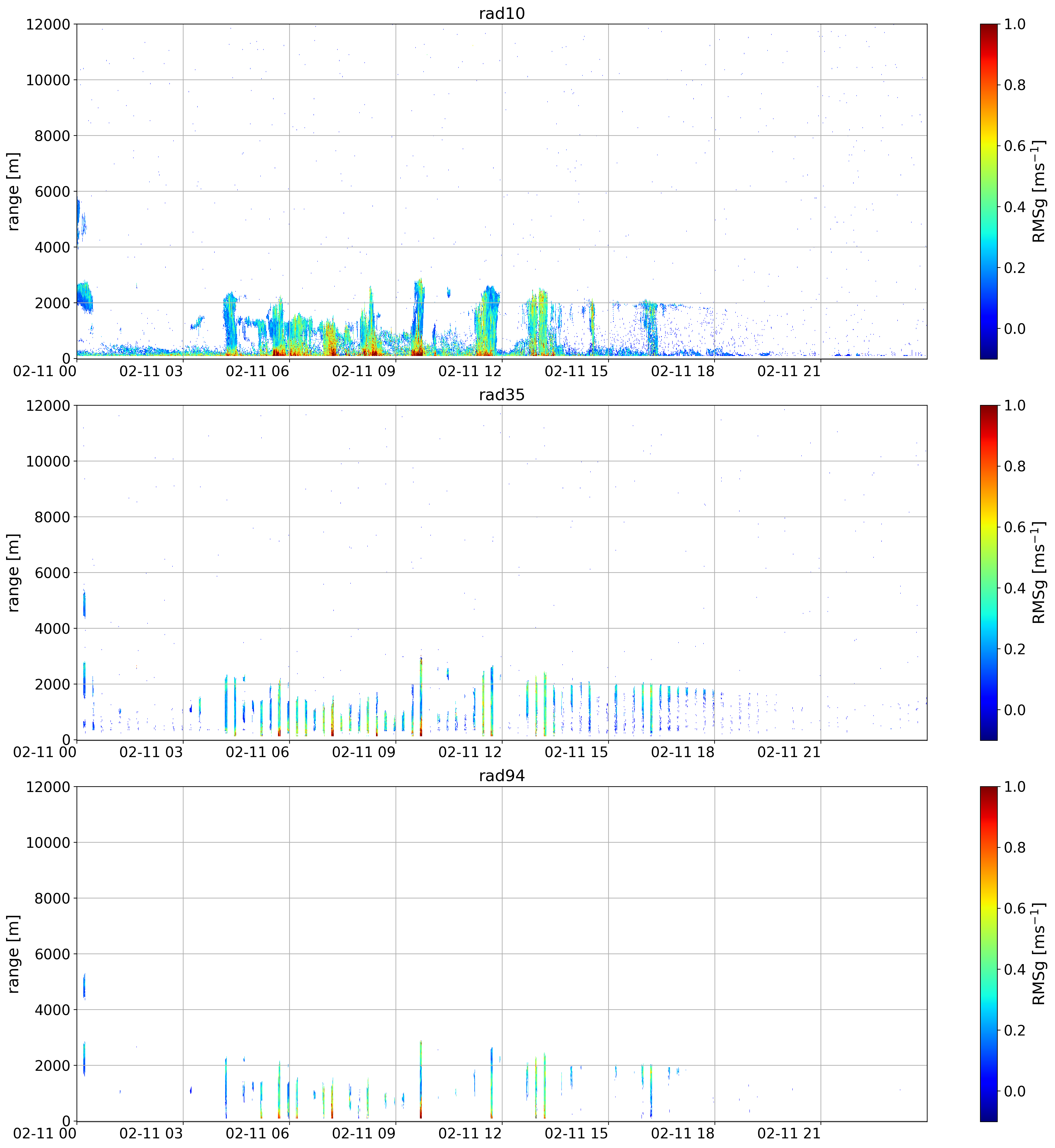Screen dimensions: 1055x1148
Task: Click the 0.4 tick on rad10 colorbar
Action: [1014, 207]
